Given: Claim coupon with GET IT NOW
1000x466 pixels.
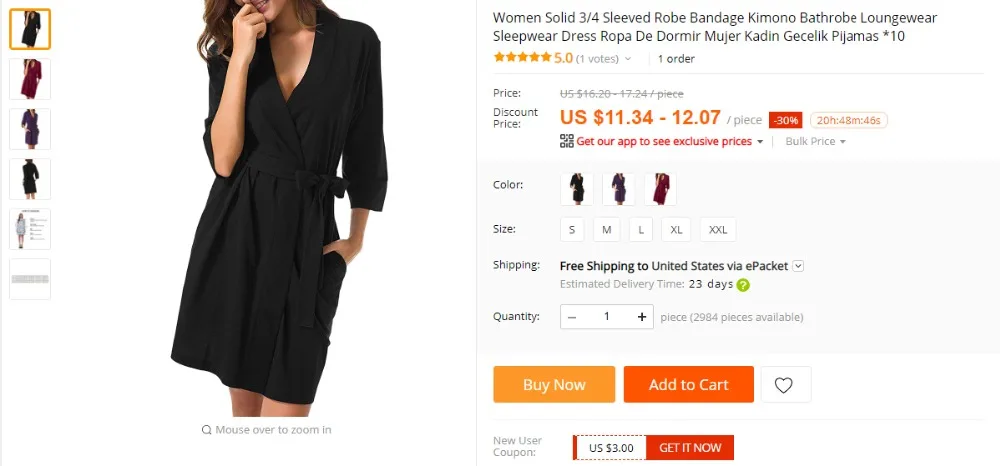Looking at the screenshot, I should pos(690,448).
